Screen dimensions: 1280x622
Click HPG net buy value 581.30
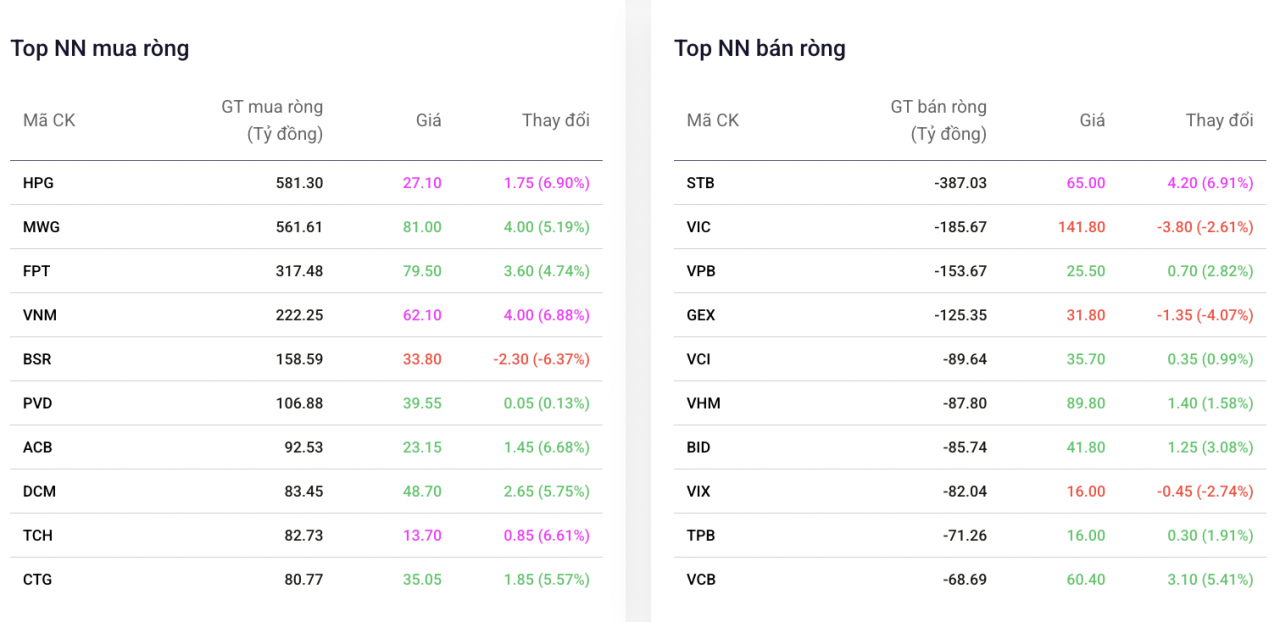(299, 183)
